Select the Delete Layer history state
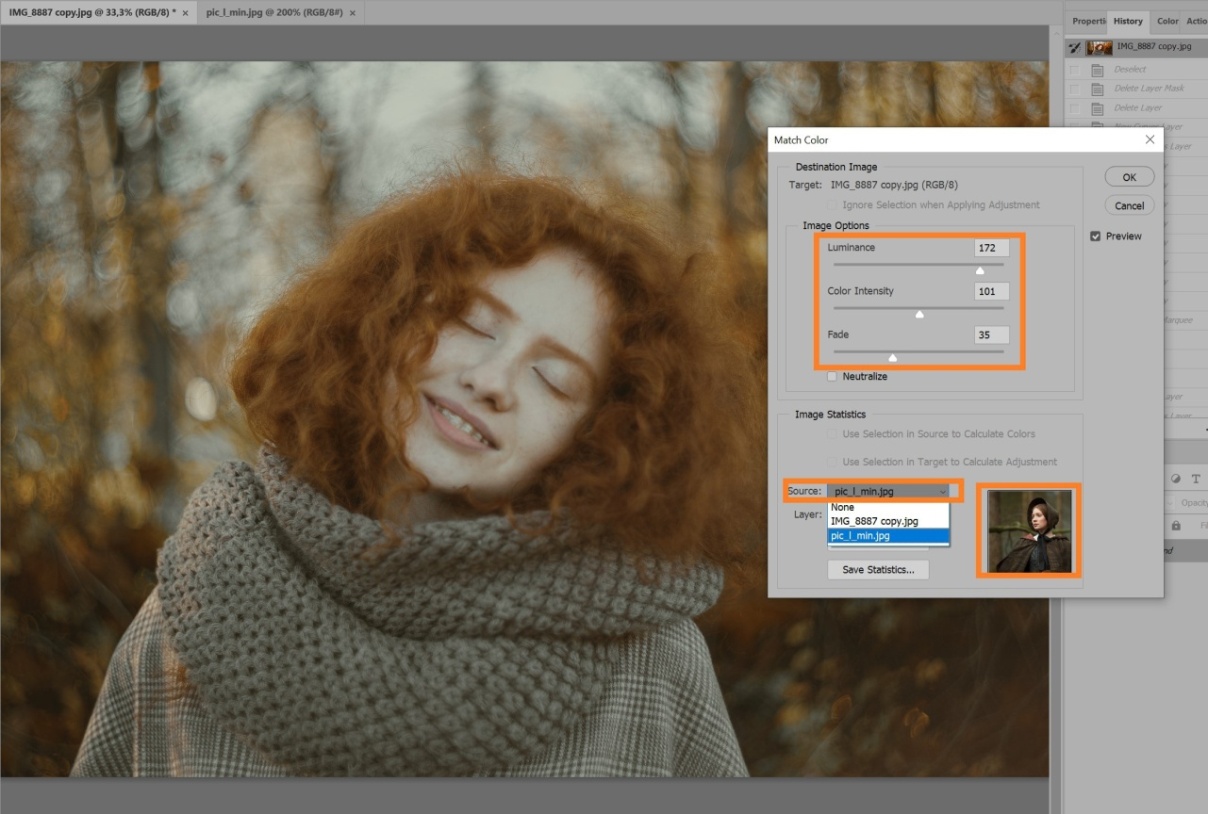The height and width of the screenshot is (814, 1208). 1136,108
